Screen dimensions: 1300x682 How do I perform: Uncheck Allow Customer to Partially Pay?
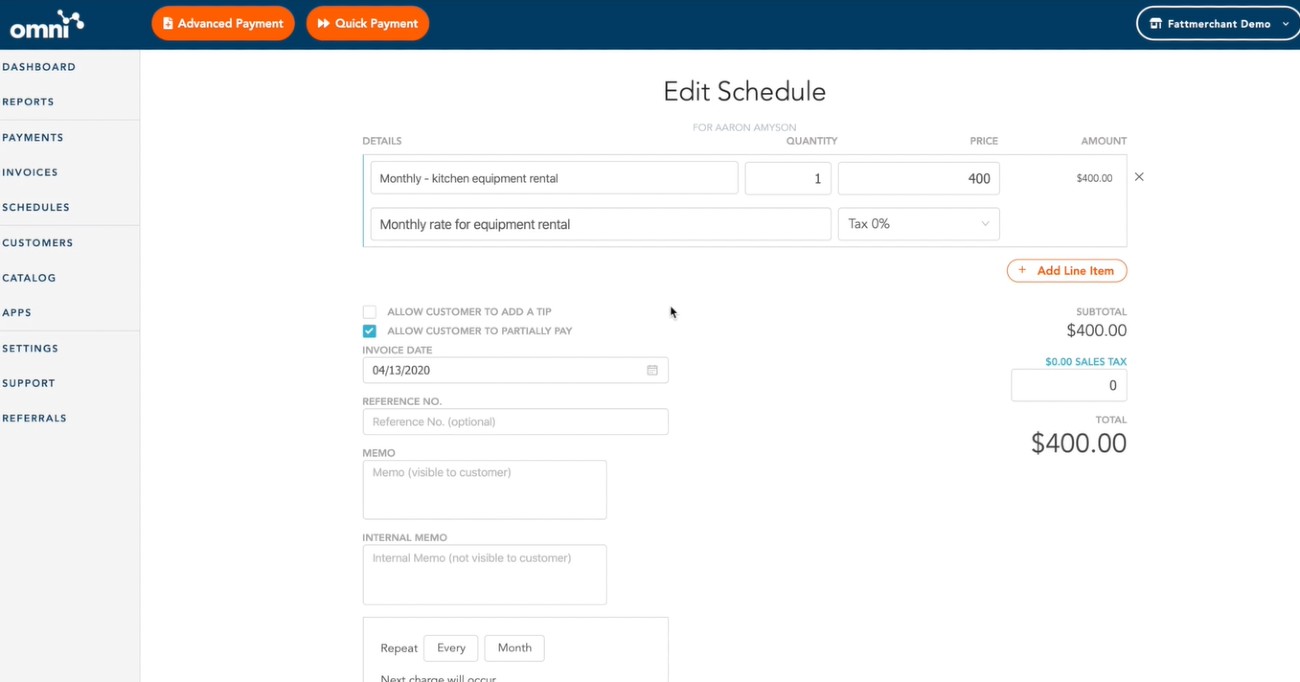click(370, 331)
